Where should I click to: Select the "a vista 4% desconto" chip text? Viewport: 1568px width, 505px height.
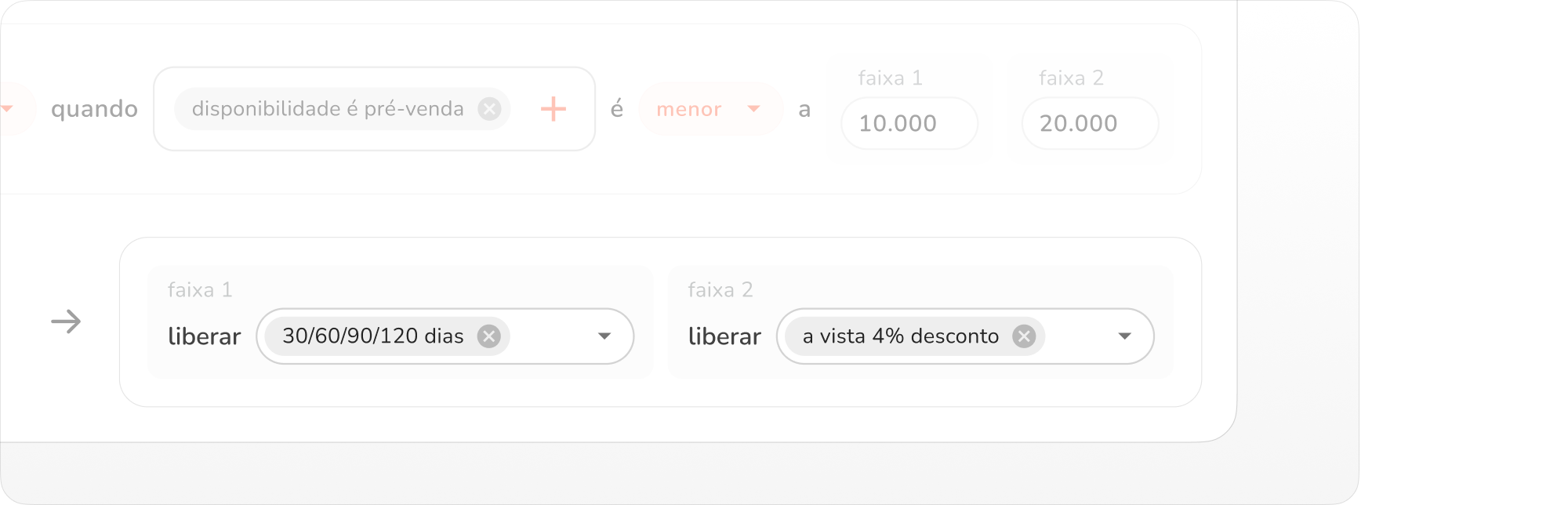(x=900, y=336)
